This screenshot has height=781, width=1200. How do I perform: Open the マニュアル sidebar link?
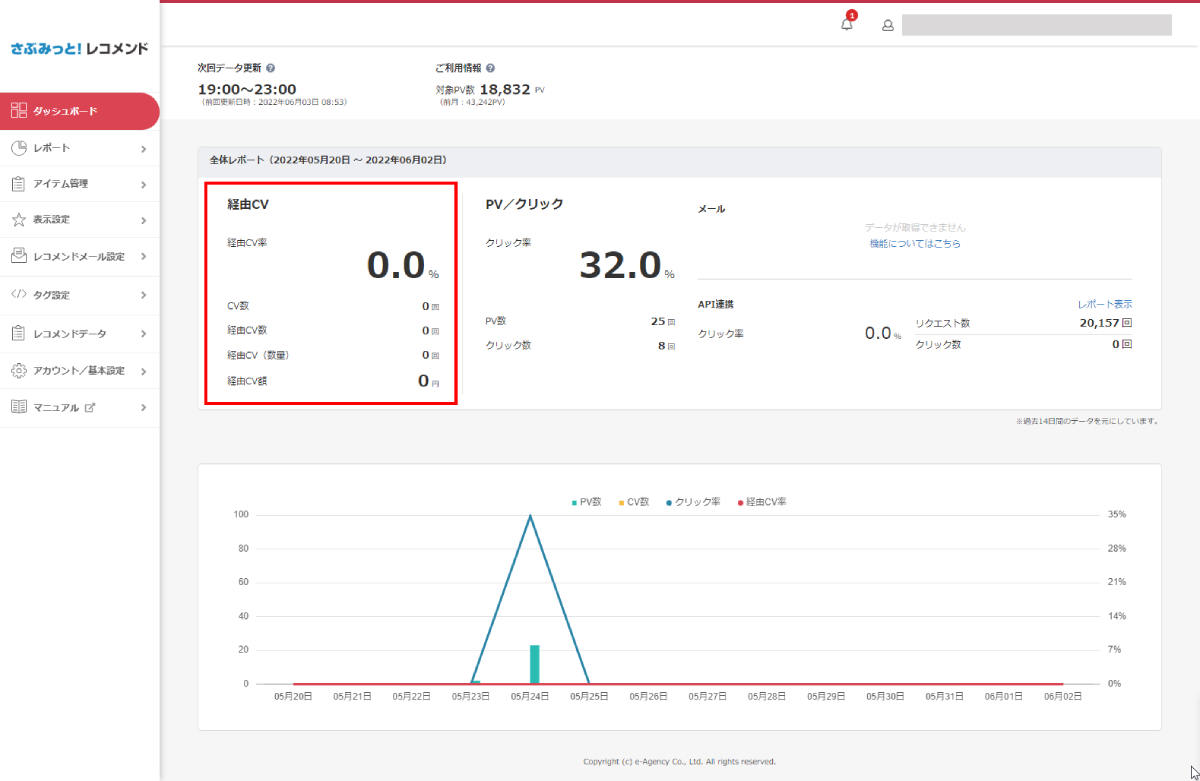[79, 408]
